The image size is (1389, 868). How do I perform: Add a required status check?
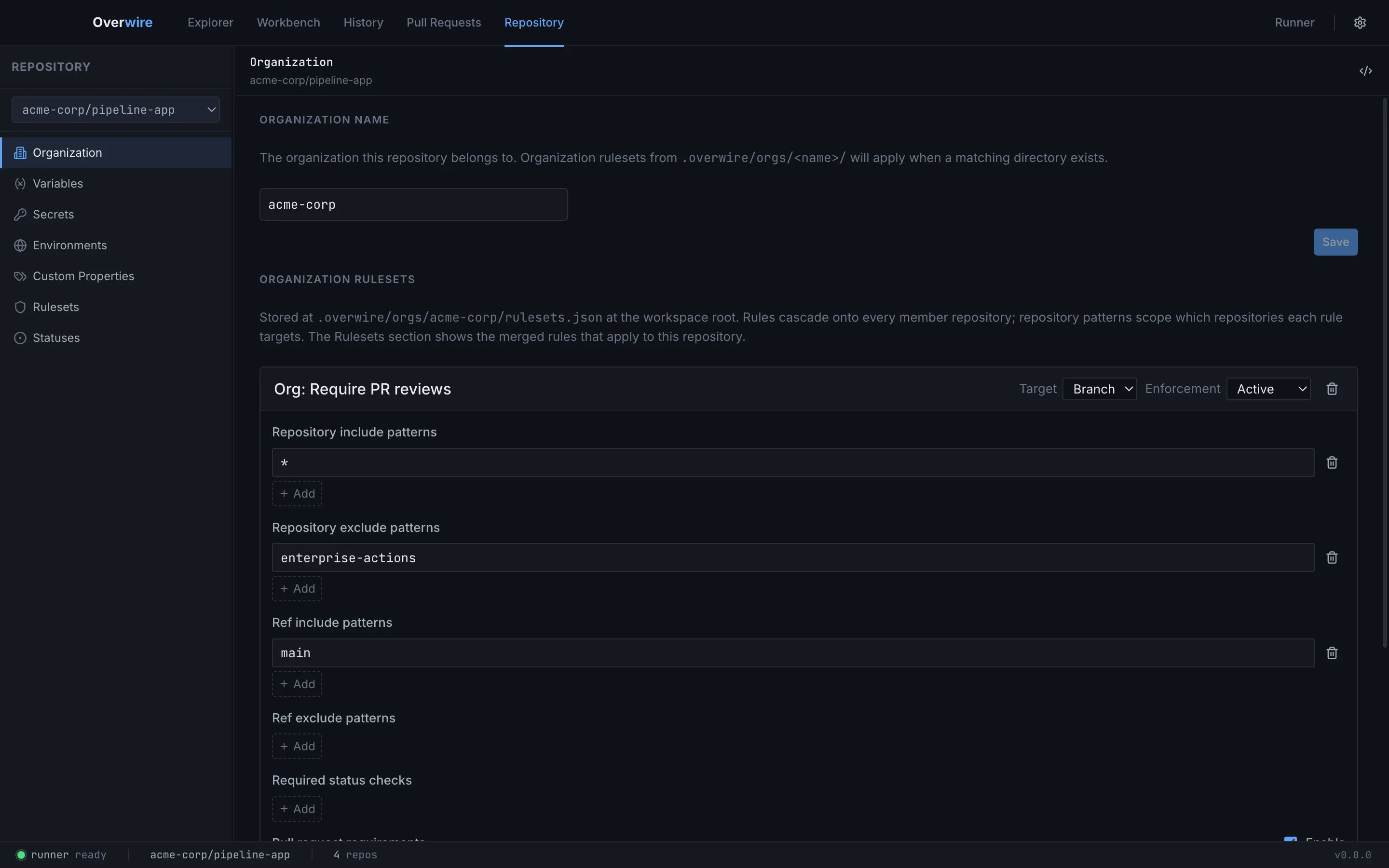[297, 809]
